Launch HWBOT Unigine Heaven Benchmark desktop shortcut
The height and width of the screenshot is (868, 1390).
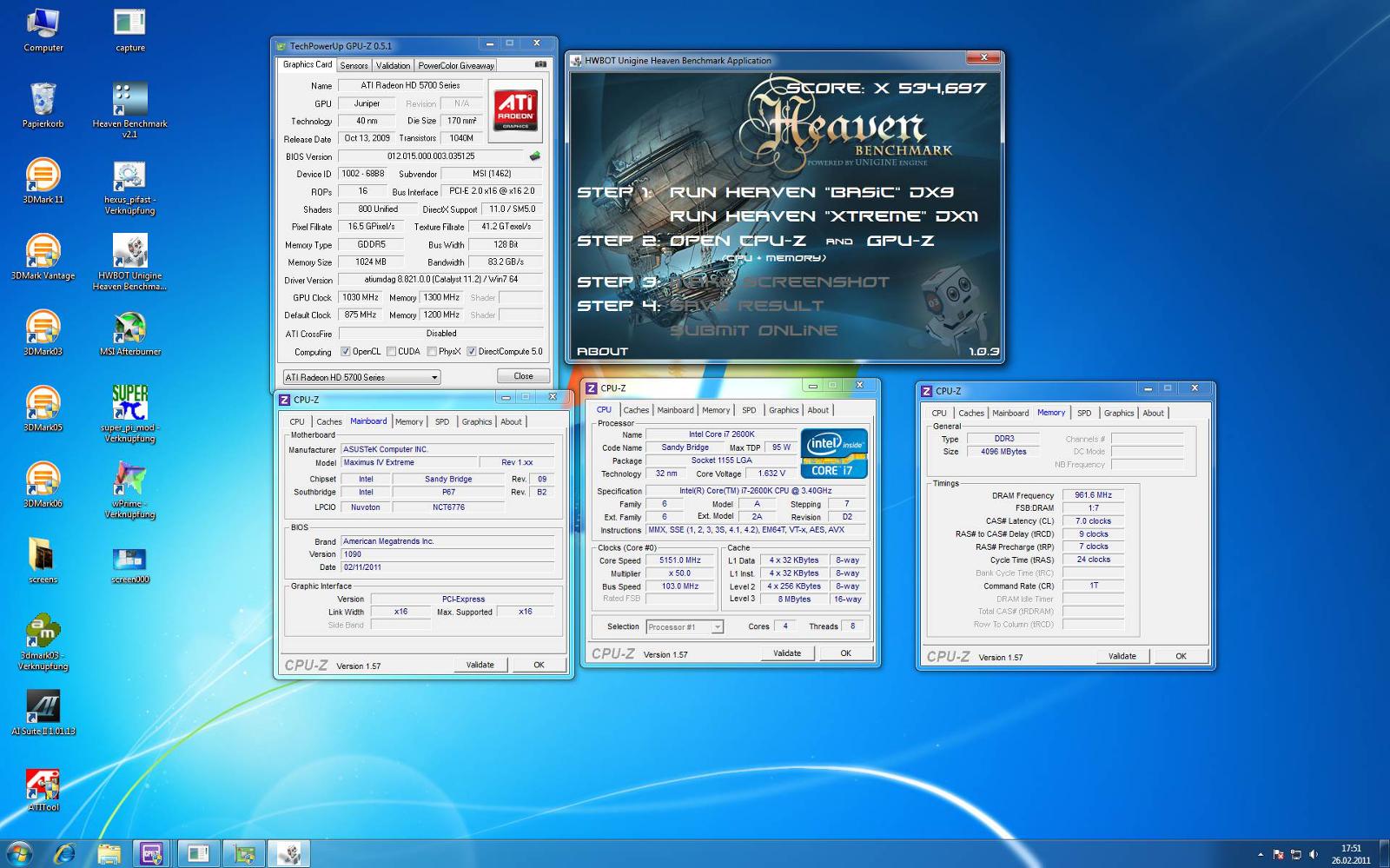click(x=129, y=262)
